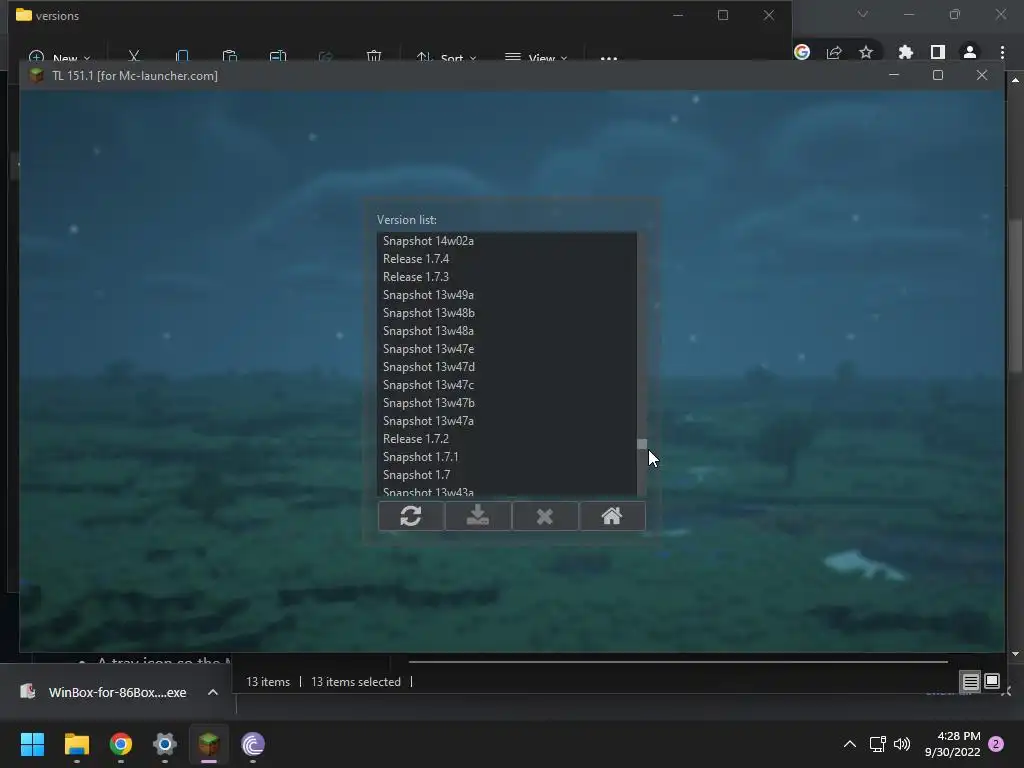
Task: Open the notification badge showing 2
Action: coord(996,744)
